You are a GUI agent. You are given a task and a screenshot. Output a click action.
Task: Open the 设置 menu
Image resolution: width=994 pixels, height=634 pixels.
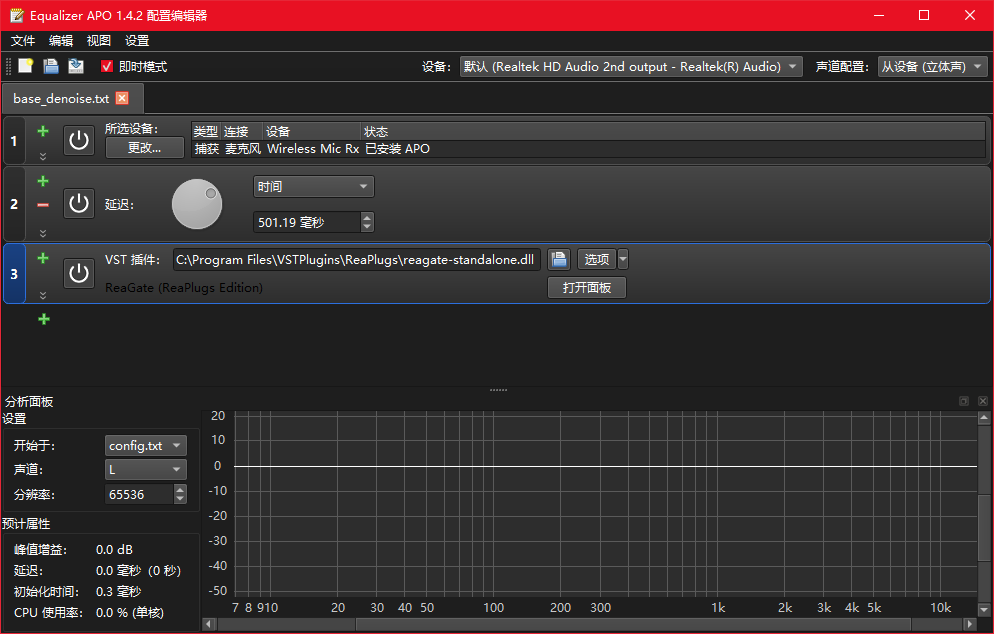137,41
